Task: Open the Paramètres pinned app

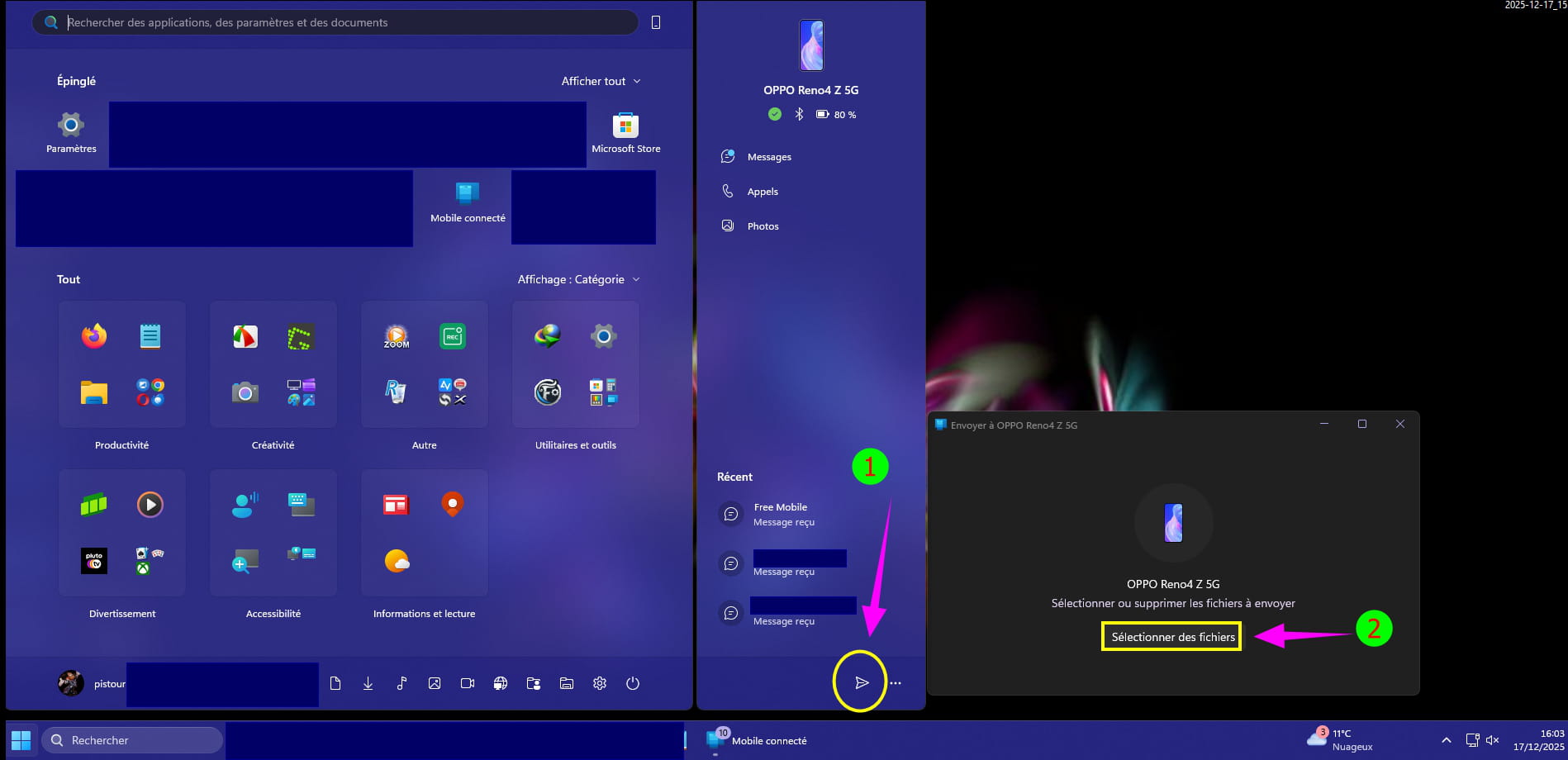Action: [71, 133]
